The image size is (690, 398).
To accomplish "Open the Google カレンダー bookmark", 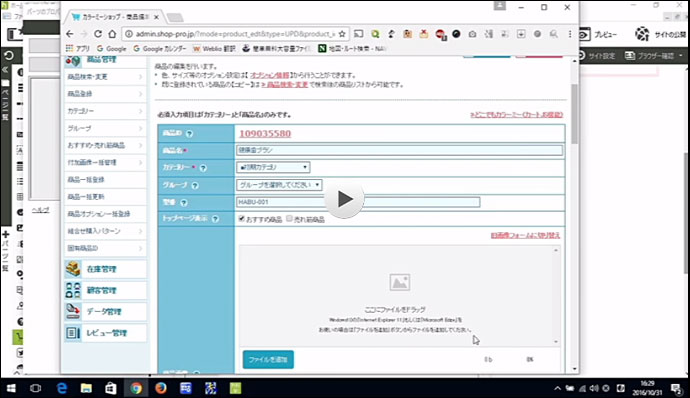I will (x=160, y=48).
